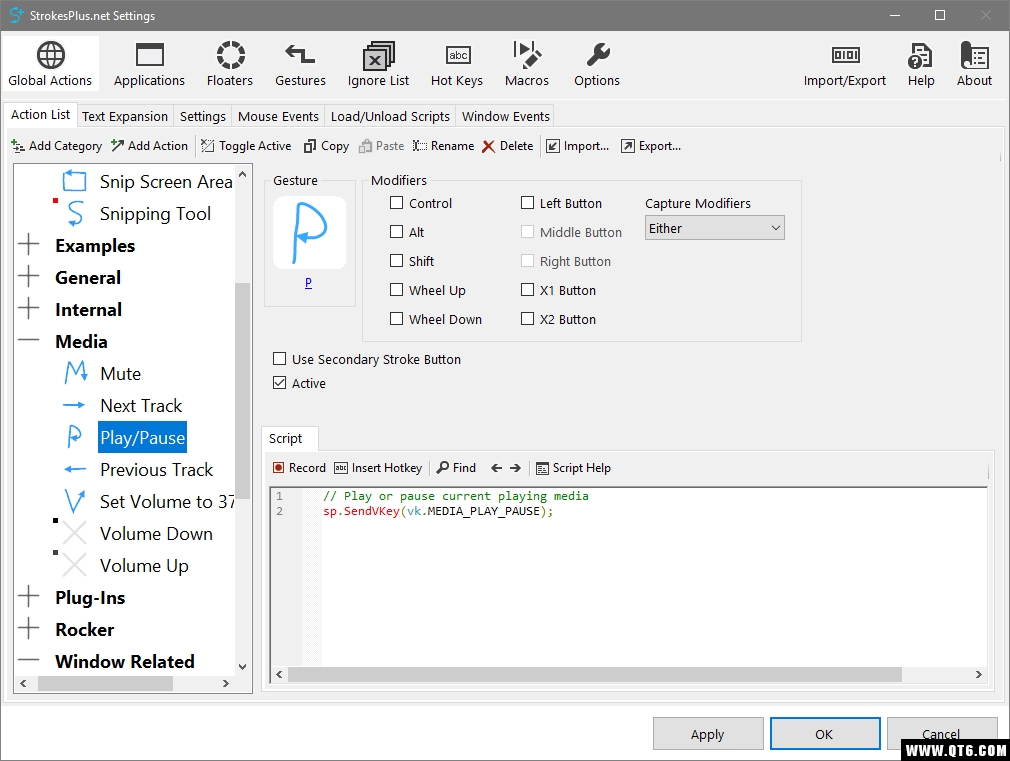The height and width of the screenshot is (761, 1010).
Task: Click the script editor horizontal scrollbar
Action: 595,675
